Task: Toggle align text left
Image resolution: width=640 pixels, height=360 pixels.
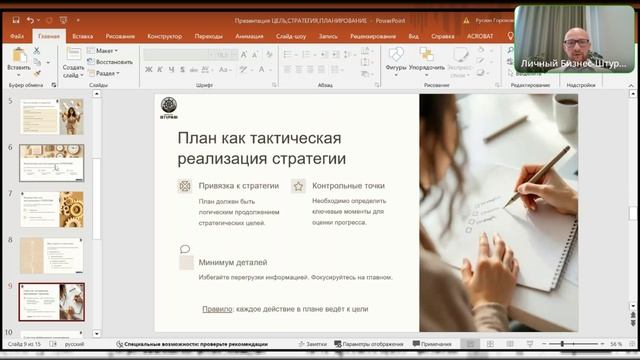Action: click(288, 70)
